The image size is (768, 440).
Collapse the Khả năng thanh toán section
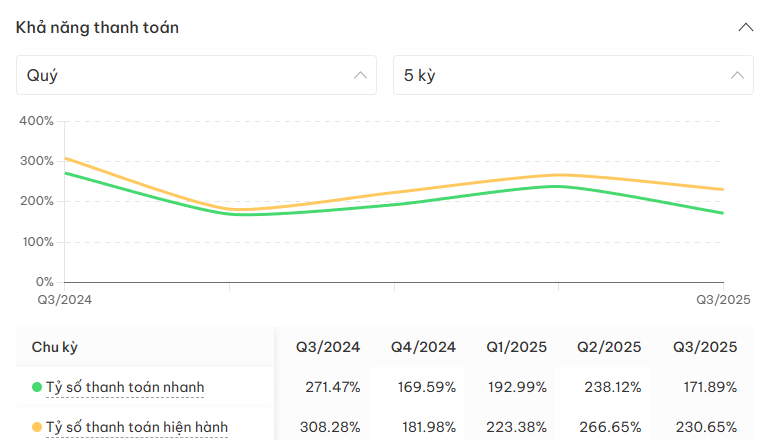[745, 28]
